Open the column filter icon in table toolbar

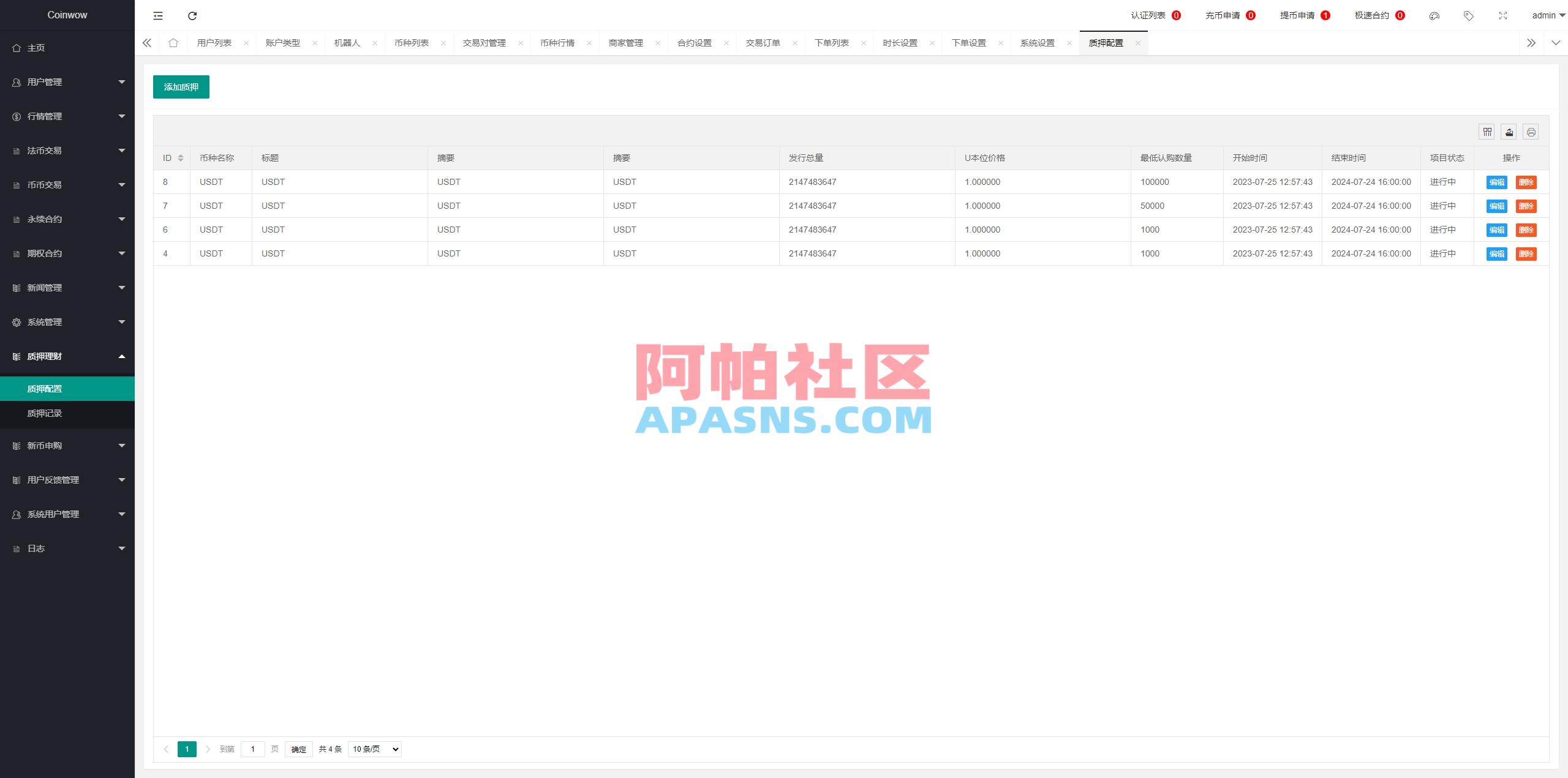[1487, 132]
